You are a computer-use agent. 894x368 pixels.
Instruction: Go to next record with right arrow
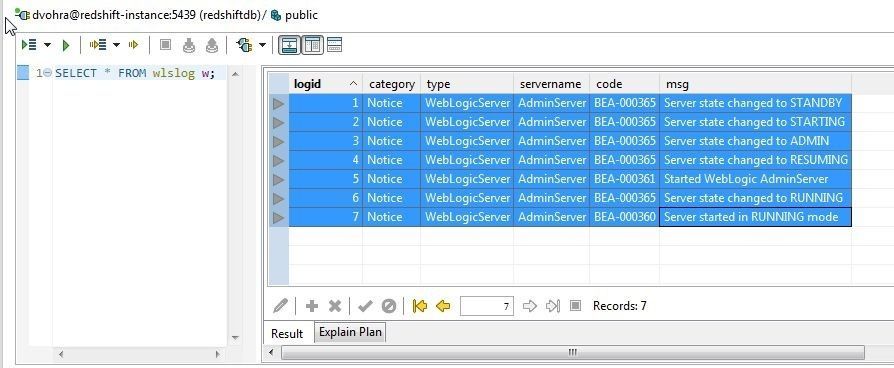(x=530, y=306)
